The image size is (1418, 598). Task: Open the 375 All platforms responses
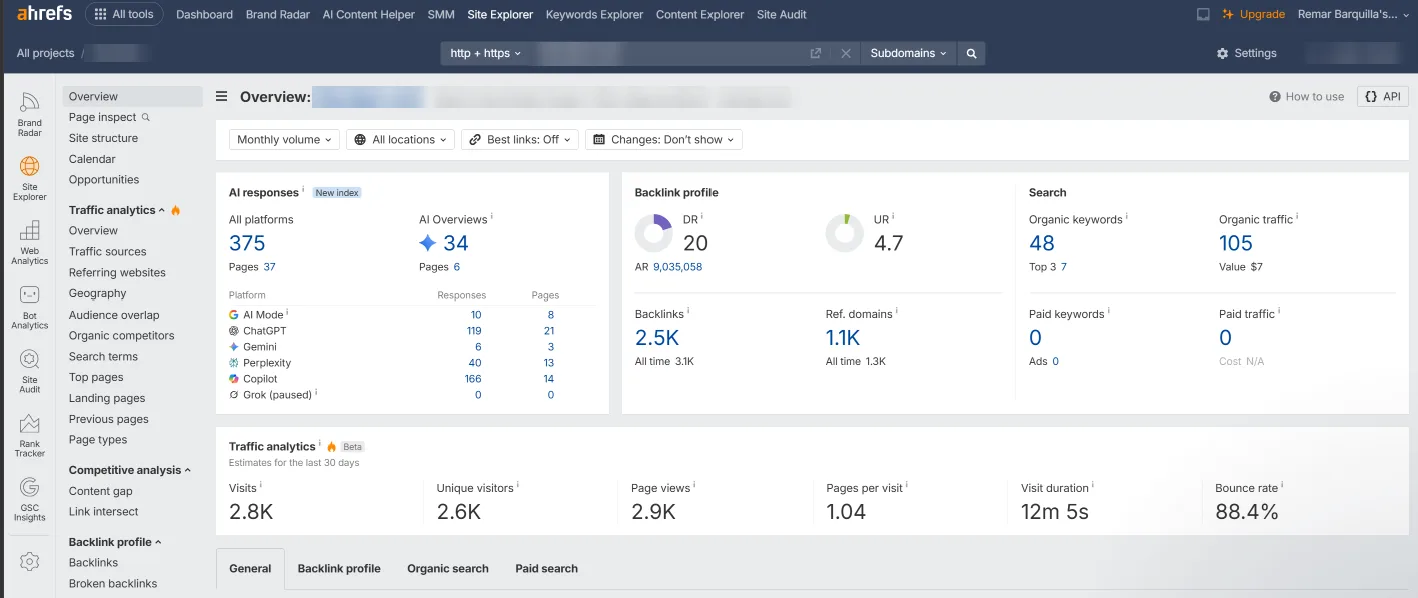pos(247,243)
